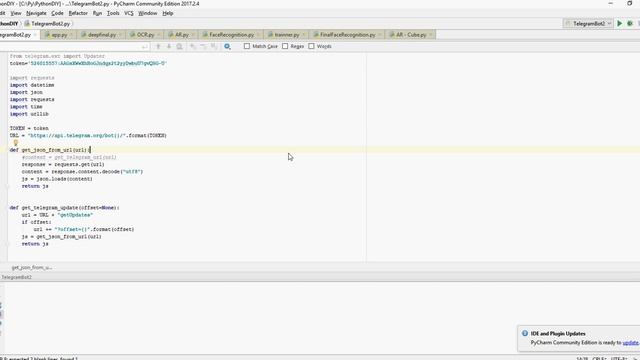Click the new line arrow icon in search field

[x=144, y=47]
